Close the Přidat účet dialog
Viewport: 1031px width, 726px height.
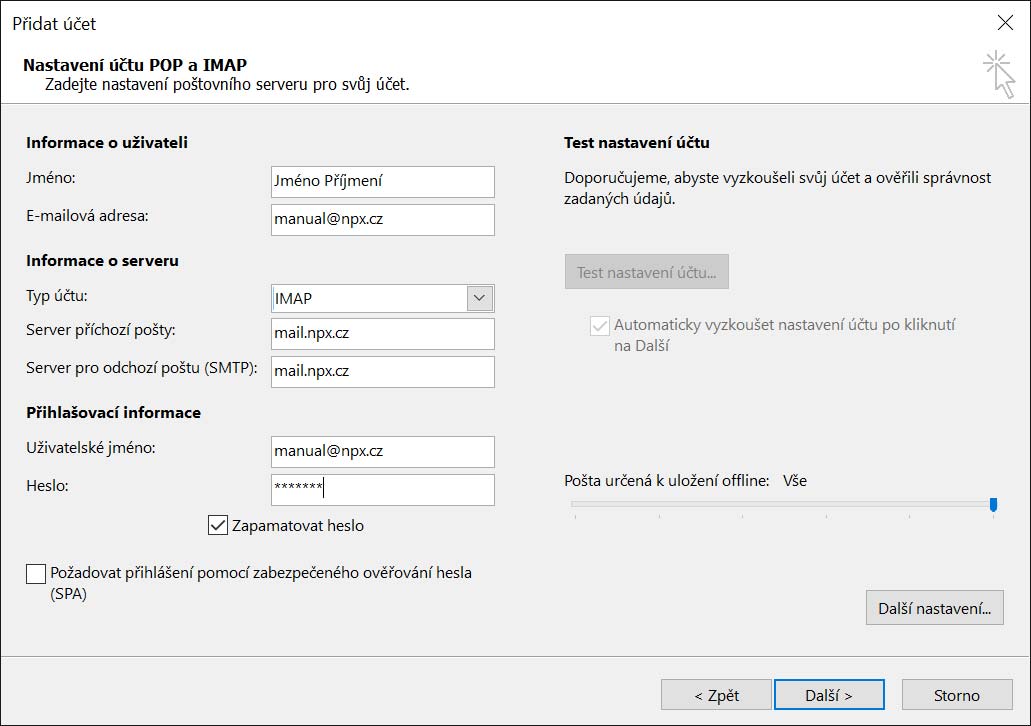(1005, 23)
